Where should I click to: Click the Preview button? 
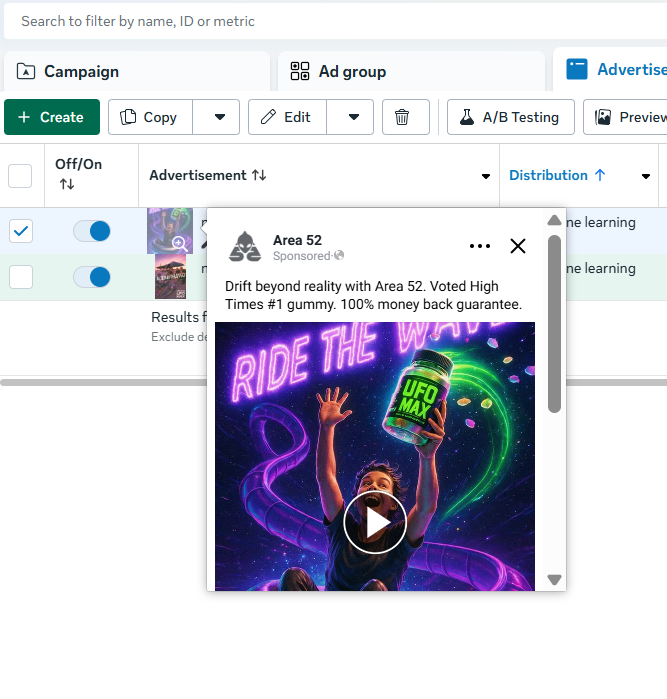(x=625, y=117)
